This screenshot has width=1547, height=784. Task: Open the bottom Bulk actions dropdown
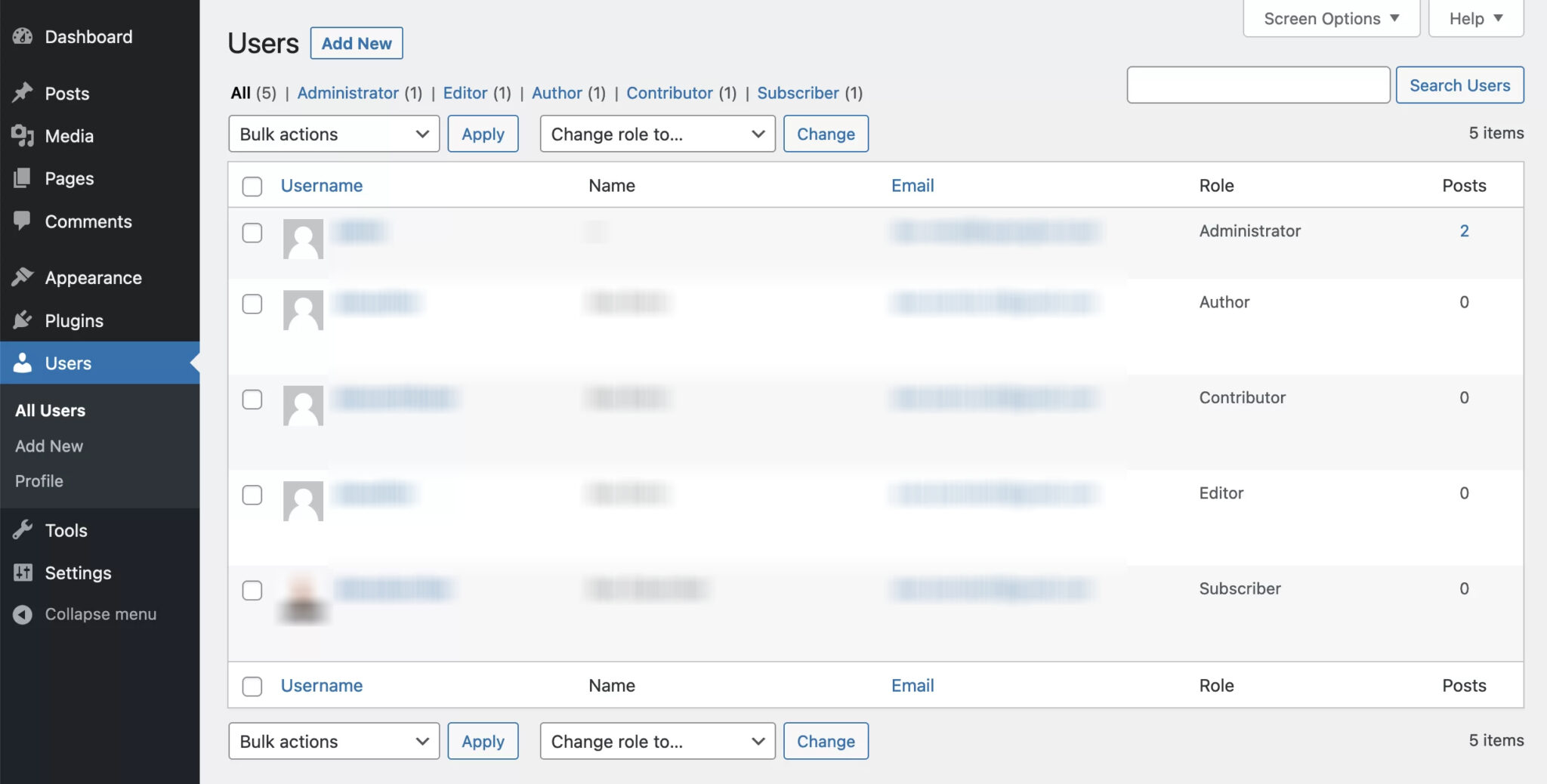334,741
